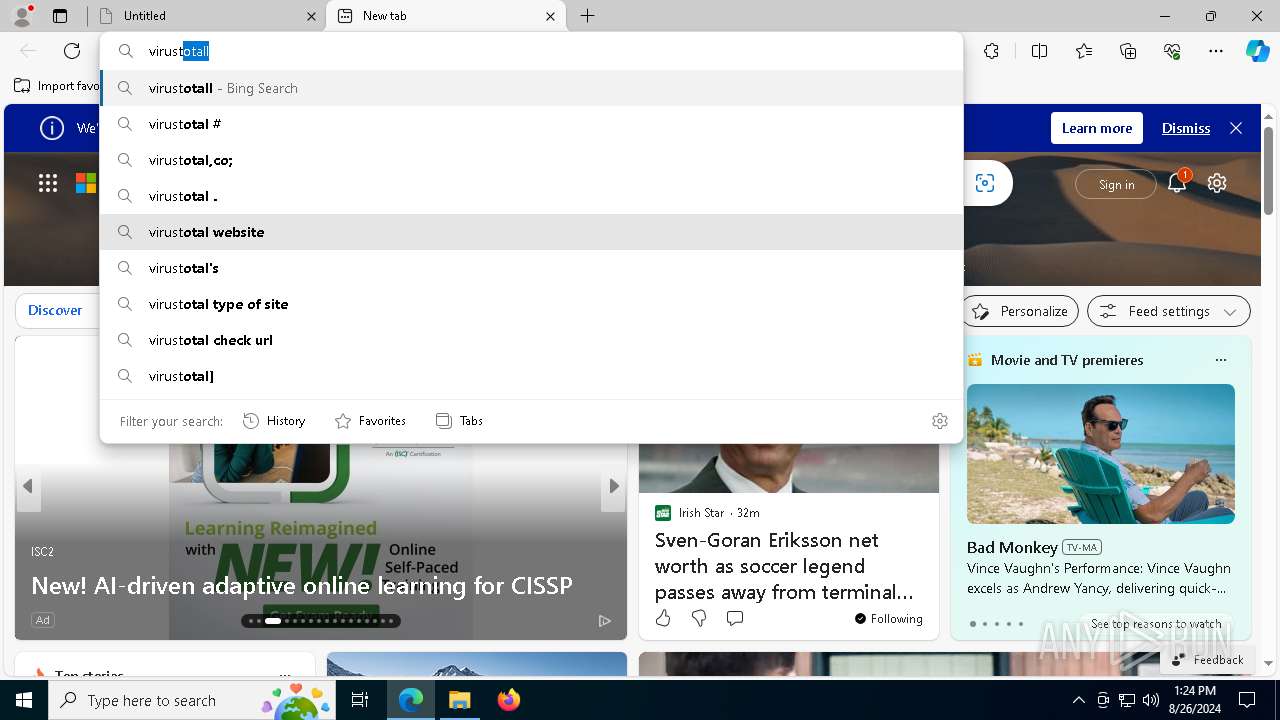Screen dimensions: 1280x720
Task: Click the Windows taskbar search box
Action: tap(192, 700)
